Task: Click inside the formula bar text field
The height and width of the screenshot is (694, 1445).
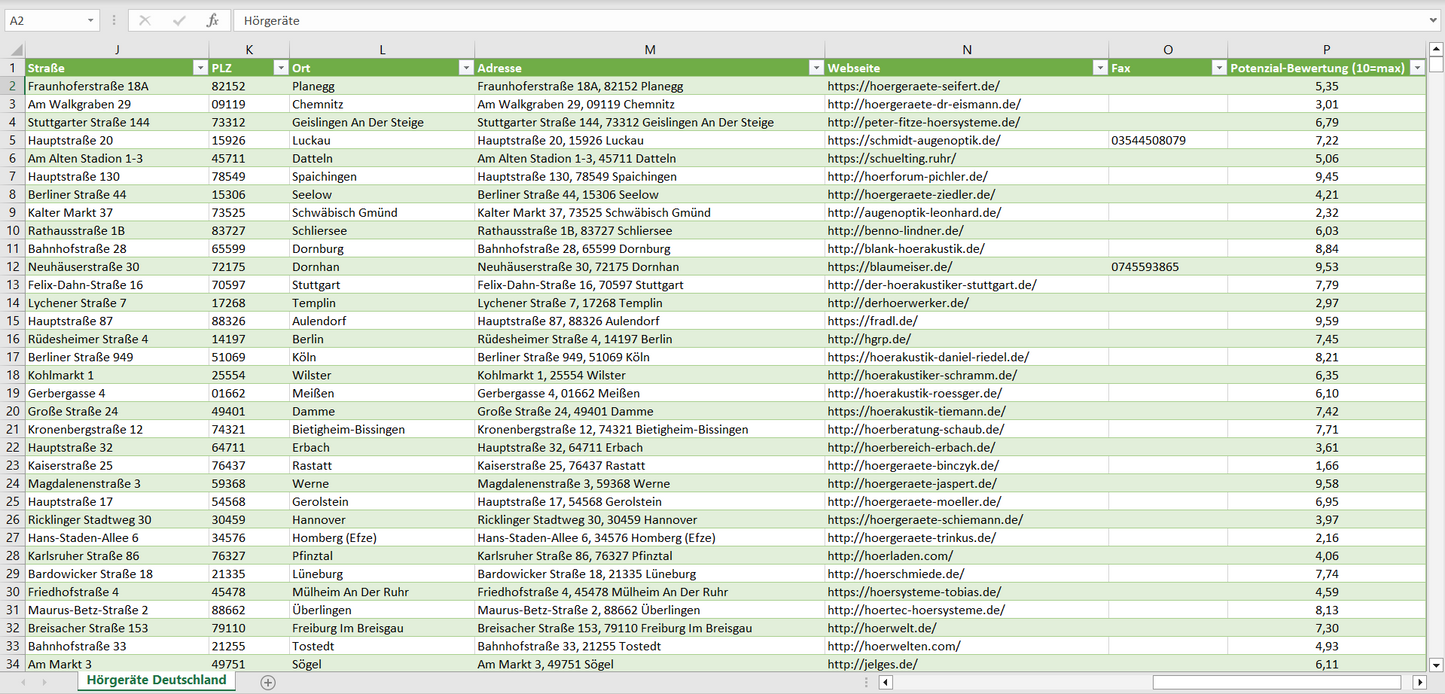Action: tap(800, 20)
